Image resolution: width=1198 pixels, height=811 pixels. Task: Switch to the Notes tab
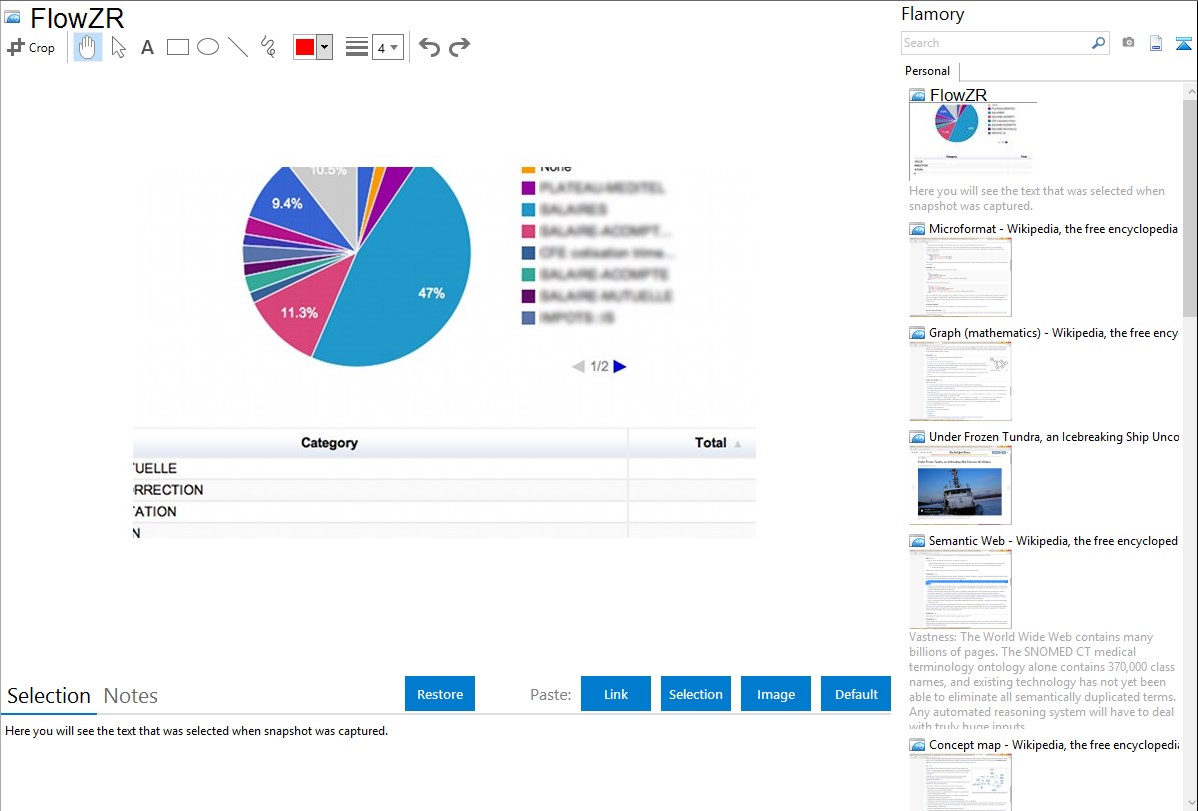click(x=131, y=696)
